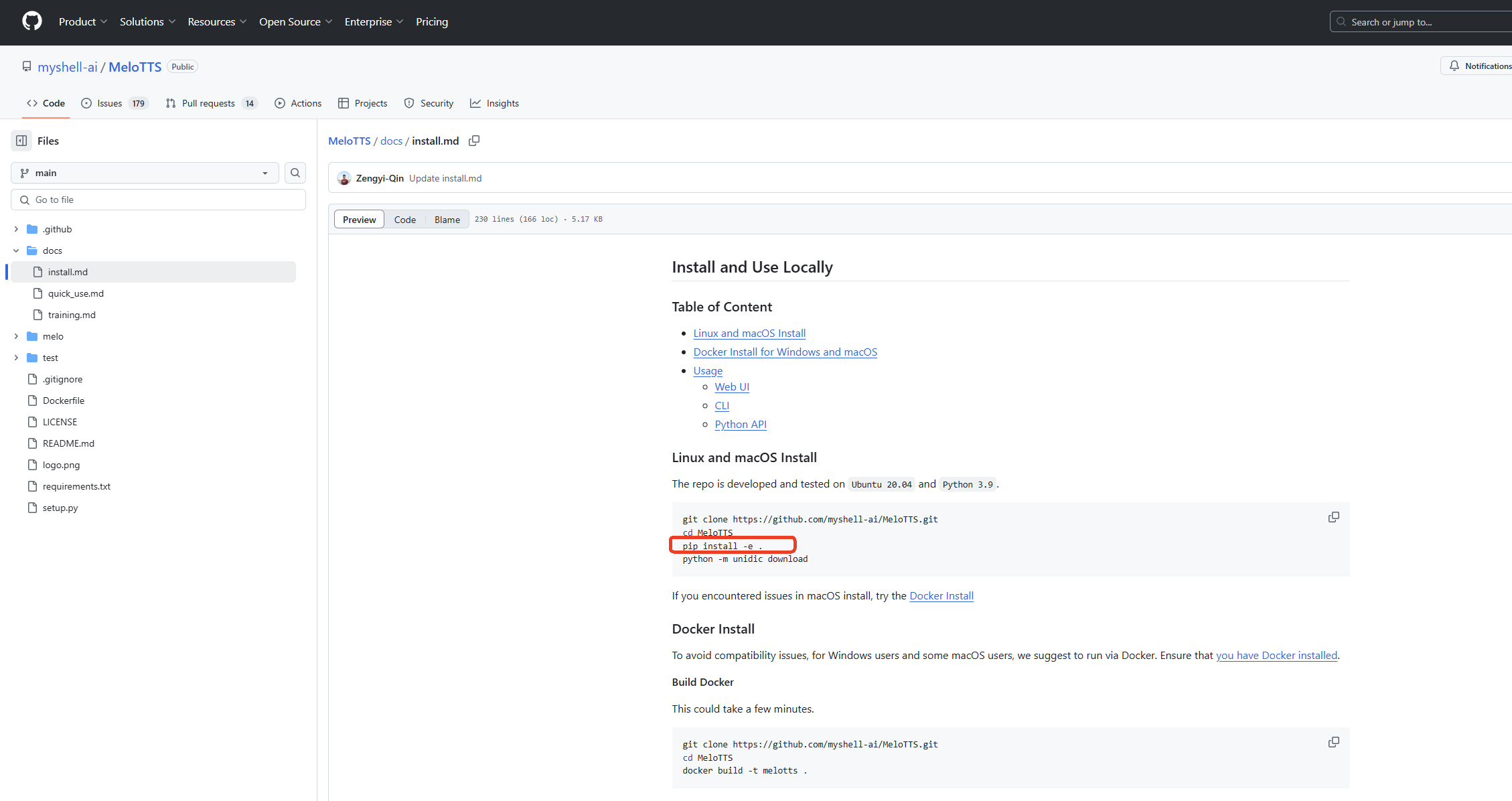Switch to the Code view toggle
This screenshot has width=1512, height=801.
(x=404, y=220)
